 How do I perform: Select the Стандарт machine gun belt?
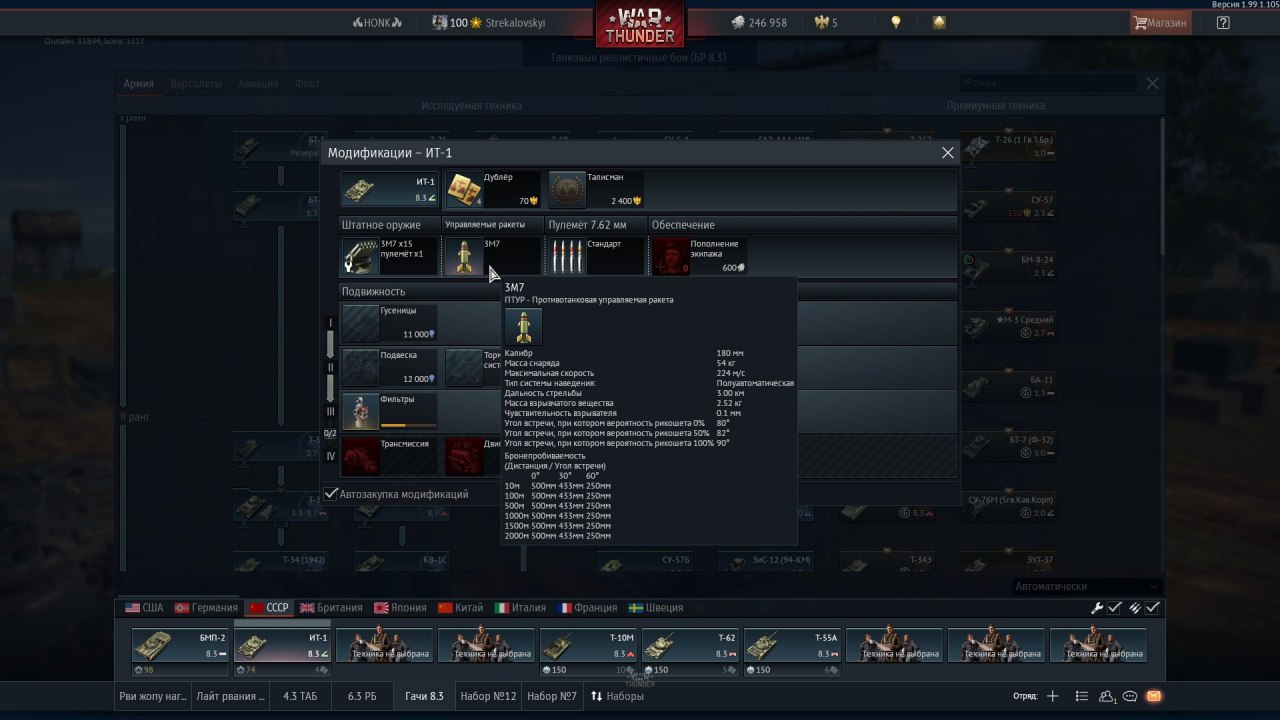point(596,256)
